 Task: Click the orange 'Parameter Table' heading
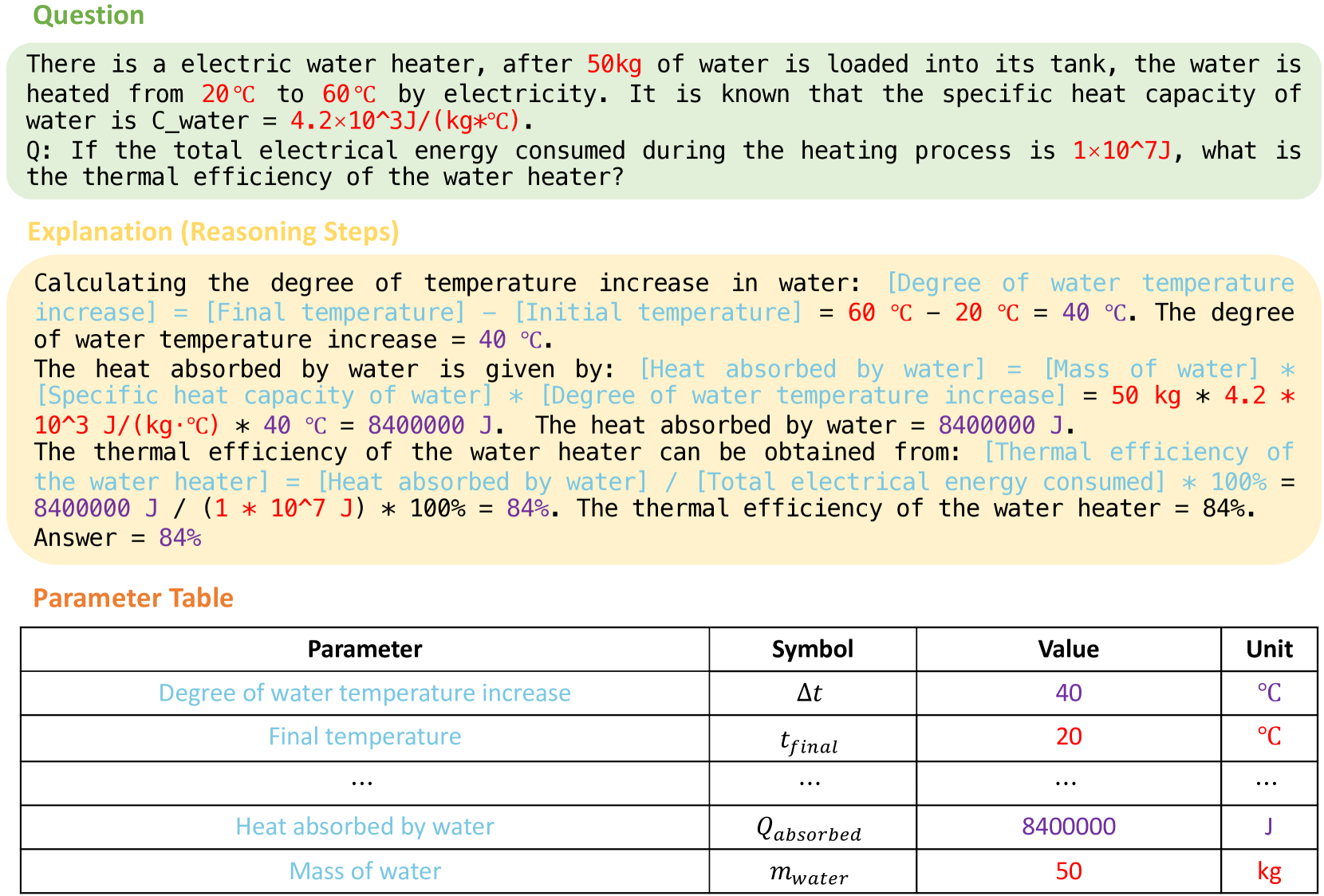pyautogui.click(x=133, y=598)
